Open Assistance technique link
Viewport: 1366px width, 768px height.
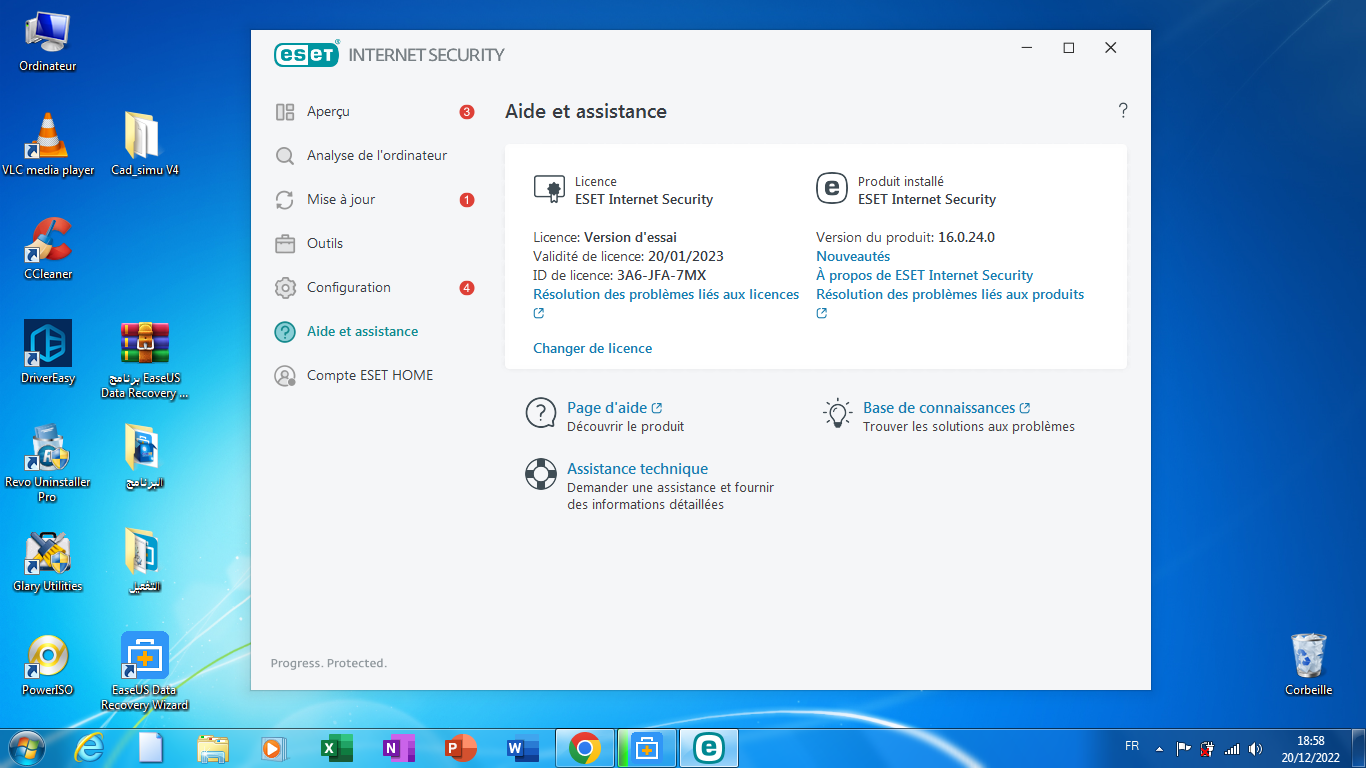point(637,469)
